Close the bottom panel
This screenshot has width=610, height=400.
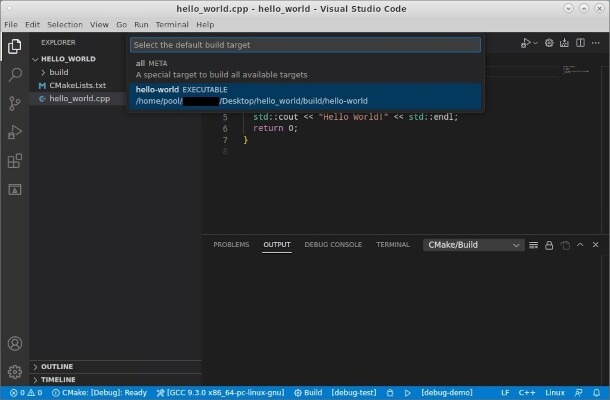point(595,245)
